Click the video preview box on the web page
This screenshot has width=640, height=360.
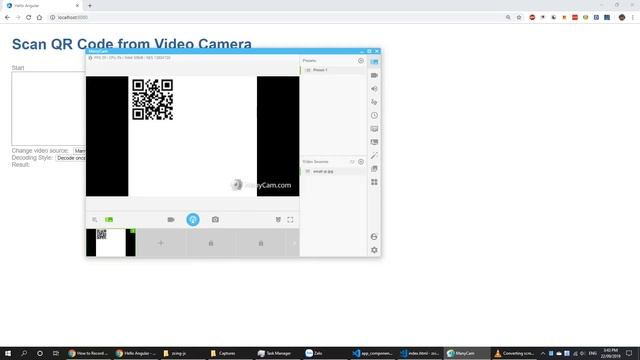(48, 109)
